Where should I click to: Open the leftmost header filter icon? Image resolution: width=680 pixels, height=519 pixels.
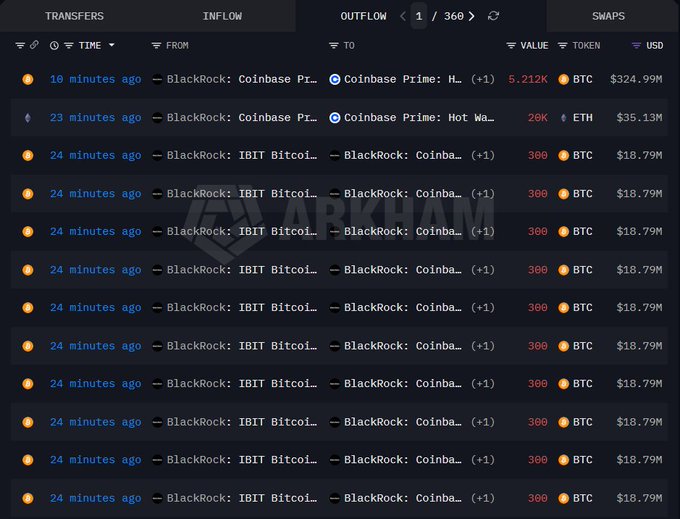click(20, 46)
